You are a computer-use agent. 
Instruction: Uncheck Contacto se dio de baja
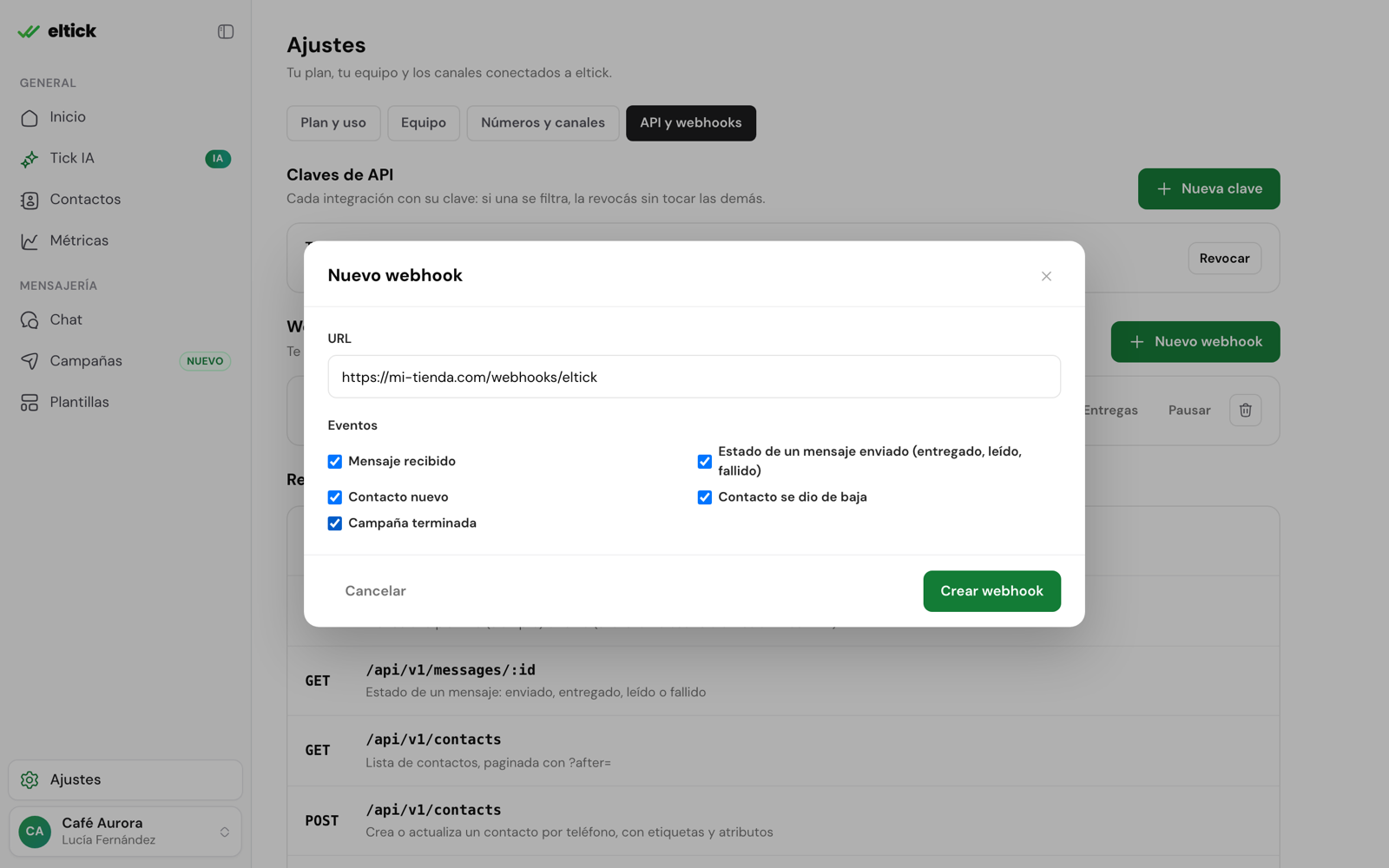coord(705,497)
